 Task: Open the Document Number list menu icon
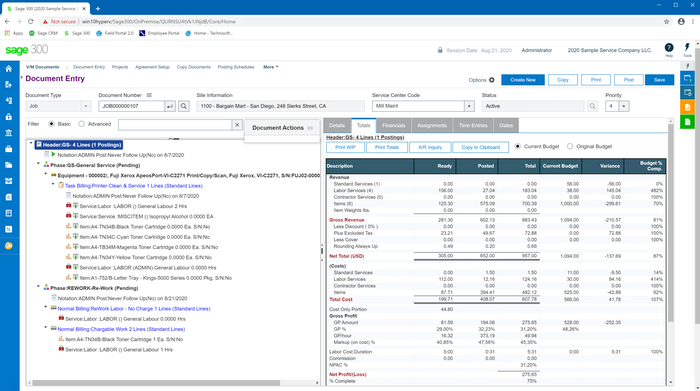tap(150, 95)
